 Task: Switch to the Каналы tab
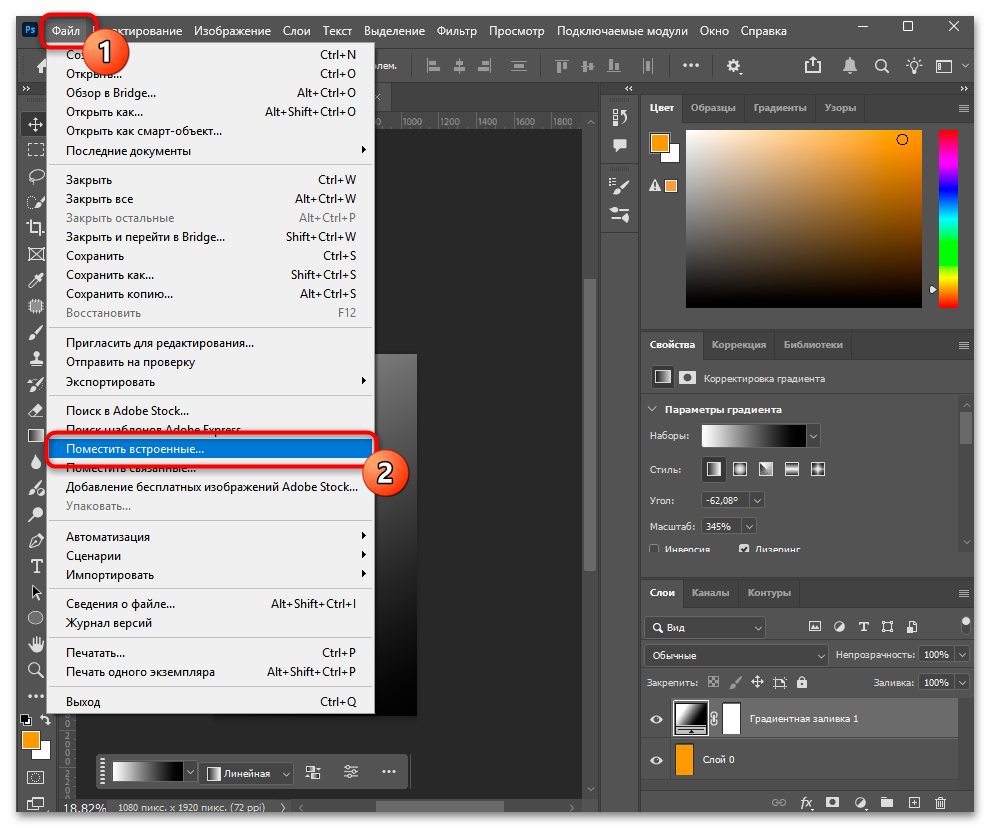click(x=710, y=592)
